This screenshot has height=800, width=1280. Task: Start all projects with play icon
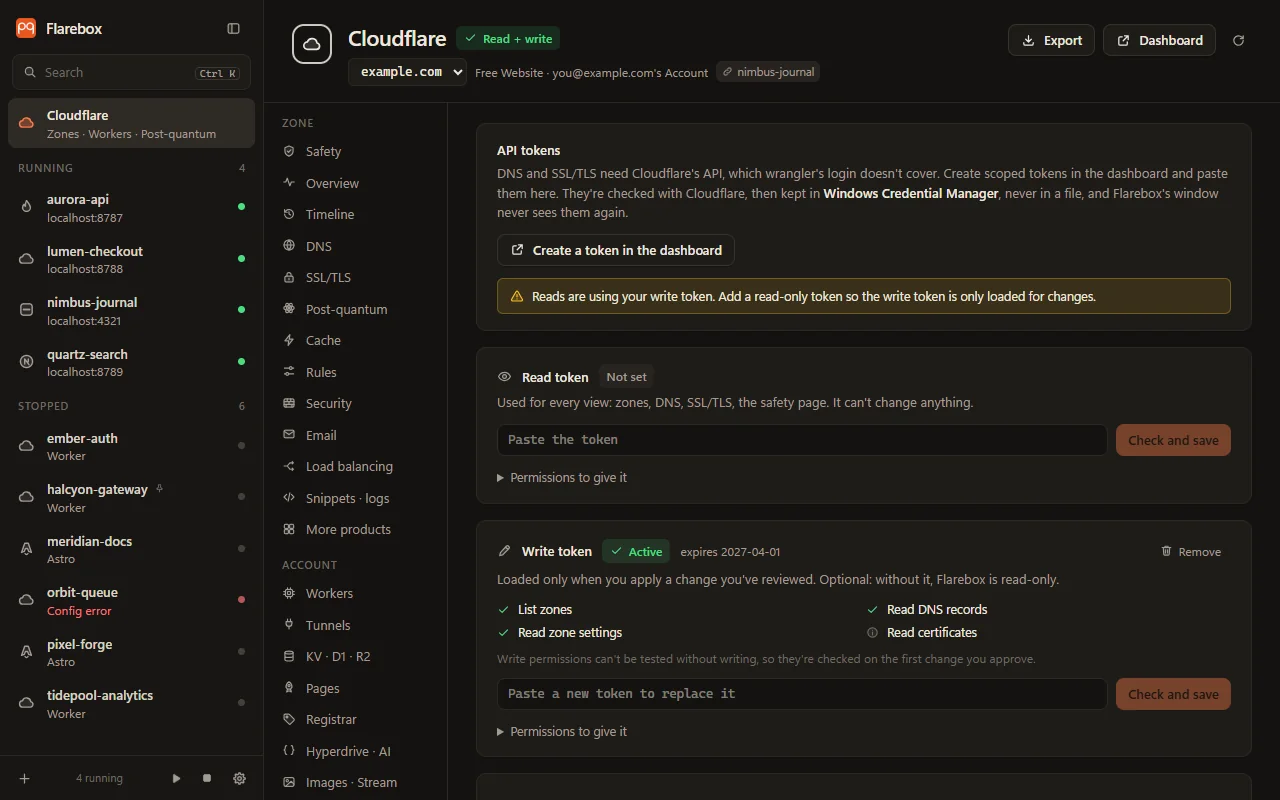click(x=177, y=778)
